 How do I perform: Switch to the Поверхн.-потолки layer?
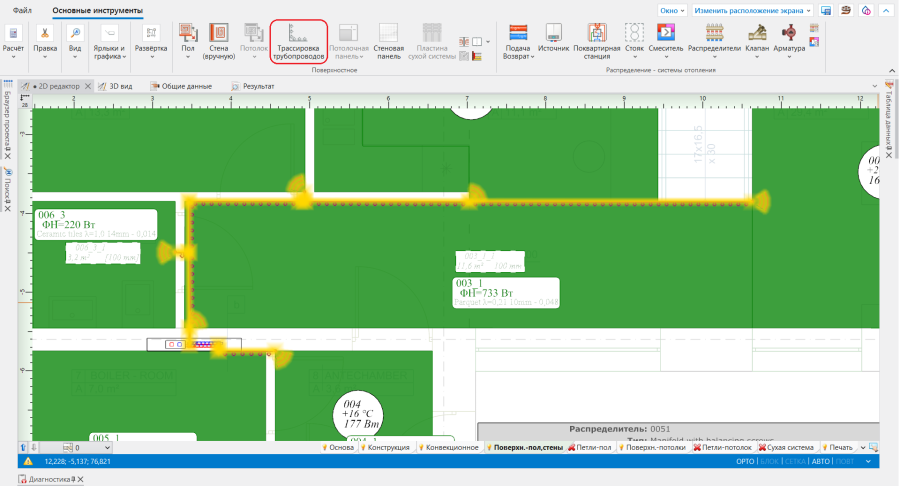(x=652, y=448)
